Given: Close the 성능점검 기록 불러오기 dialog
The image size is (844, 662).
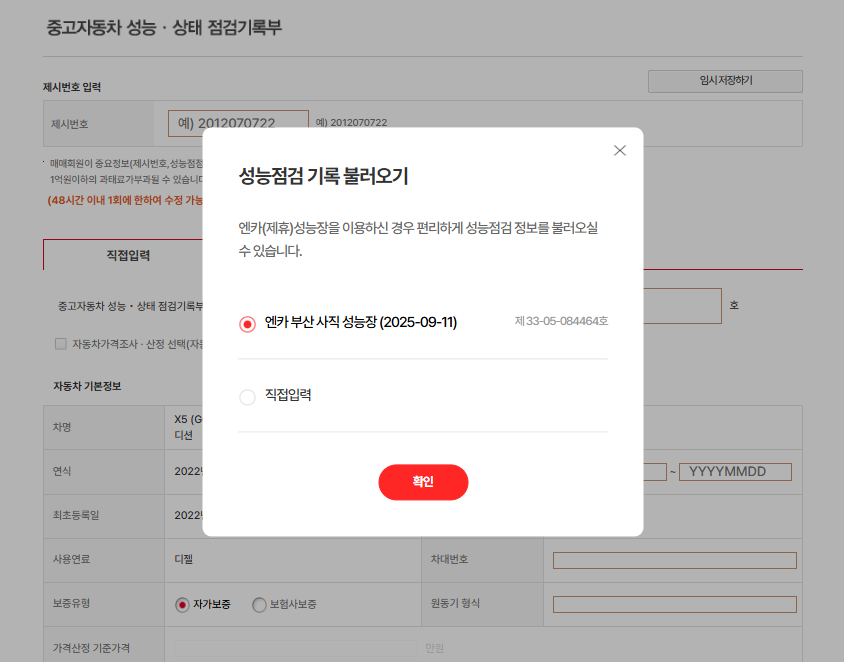Looking at the screenshot, I should point(620,151).
